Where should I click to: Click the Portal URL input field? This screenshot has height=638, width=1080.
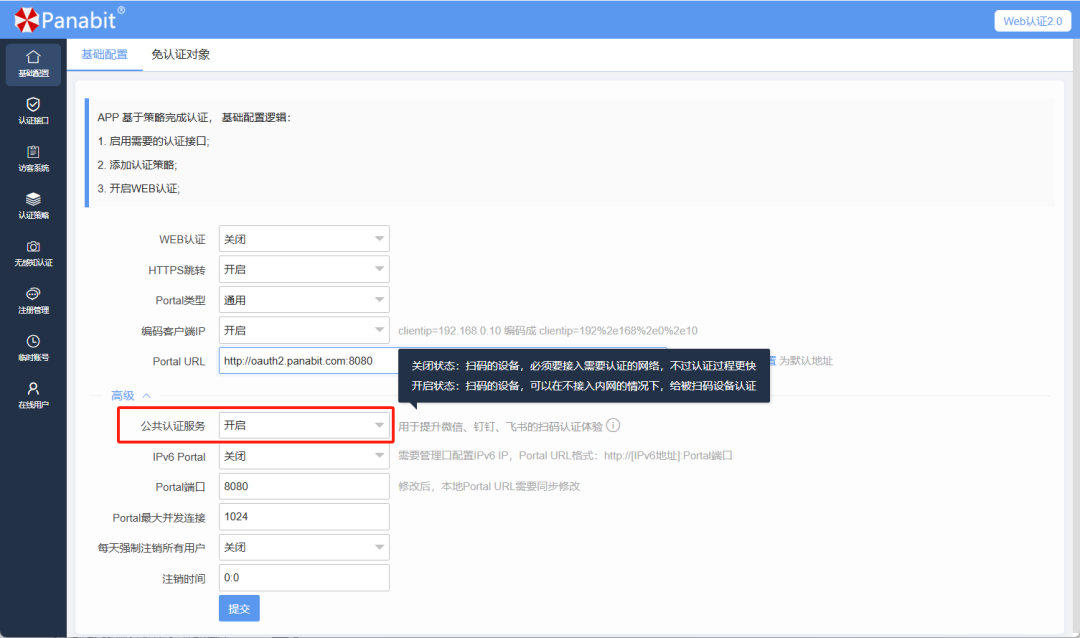[x=309, y=360]
